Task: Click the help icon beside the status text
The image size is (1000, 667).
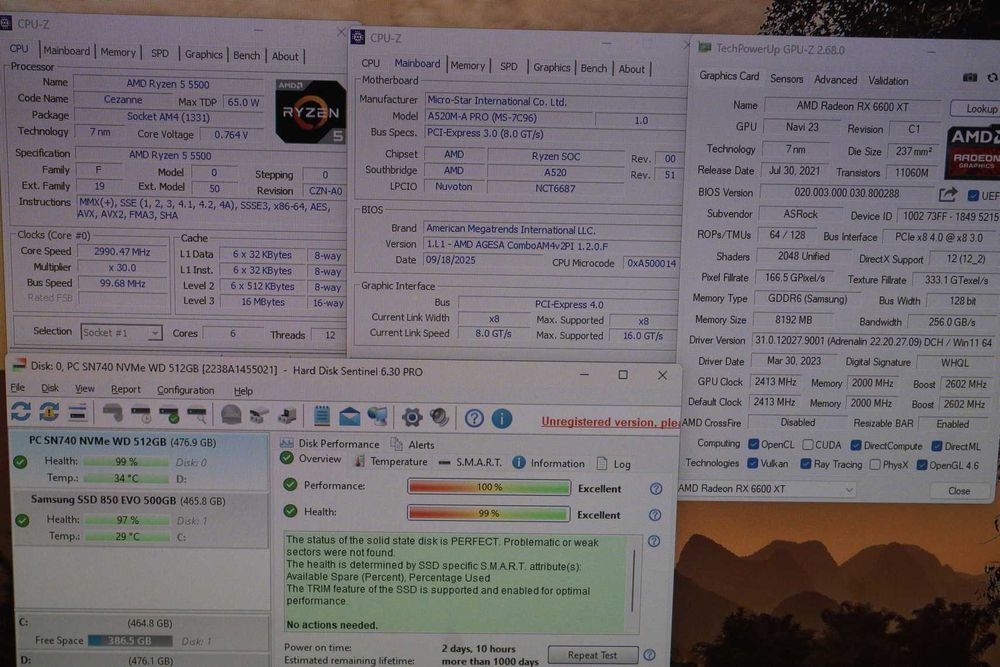Action: pos(654,541)
